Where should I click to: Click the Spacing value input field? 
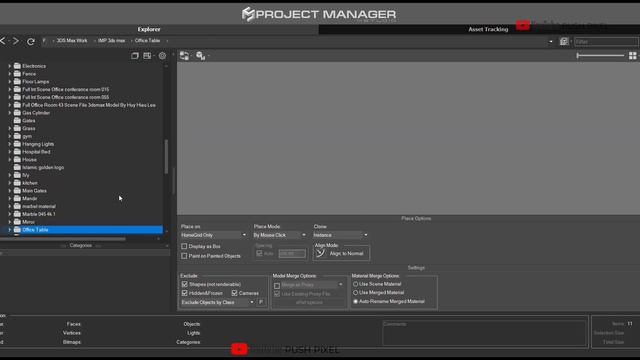tap(292, 253)
